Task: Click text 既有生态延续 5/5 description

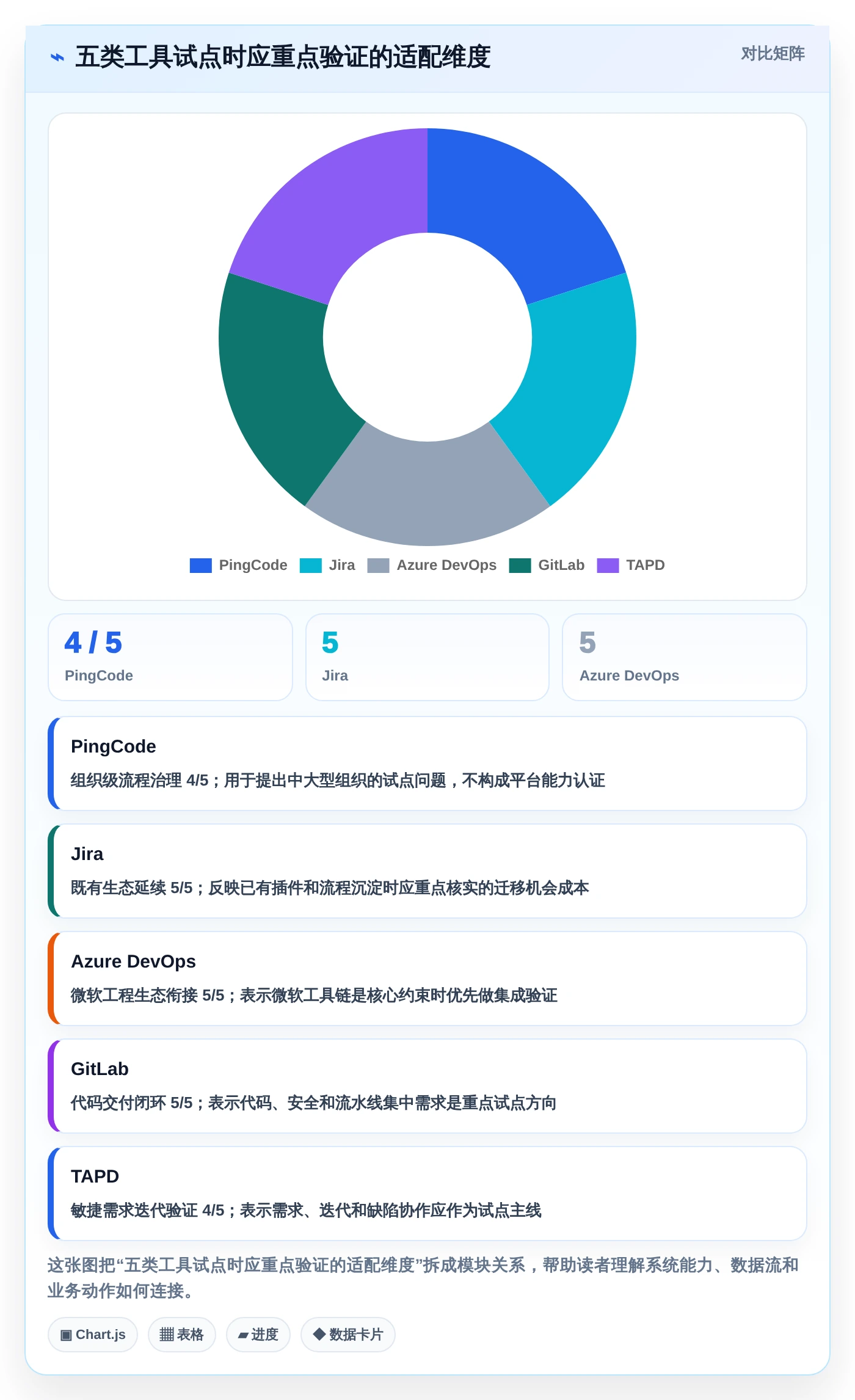Action: coord(330,888)
